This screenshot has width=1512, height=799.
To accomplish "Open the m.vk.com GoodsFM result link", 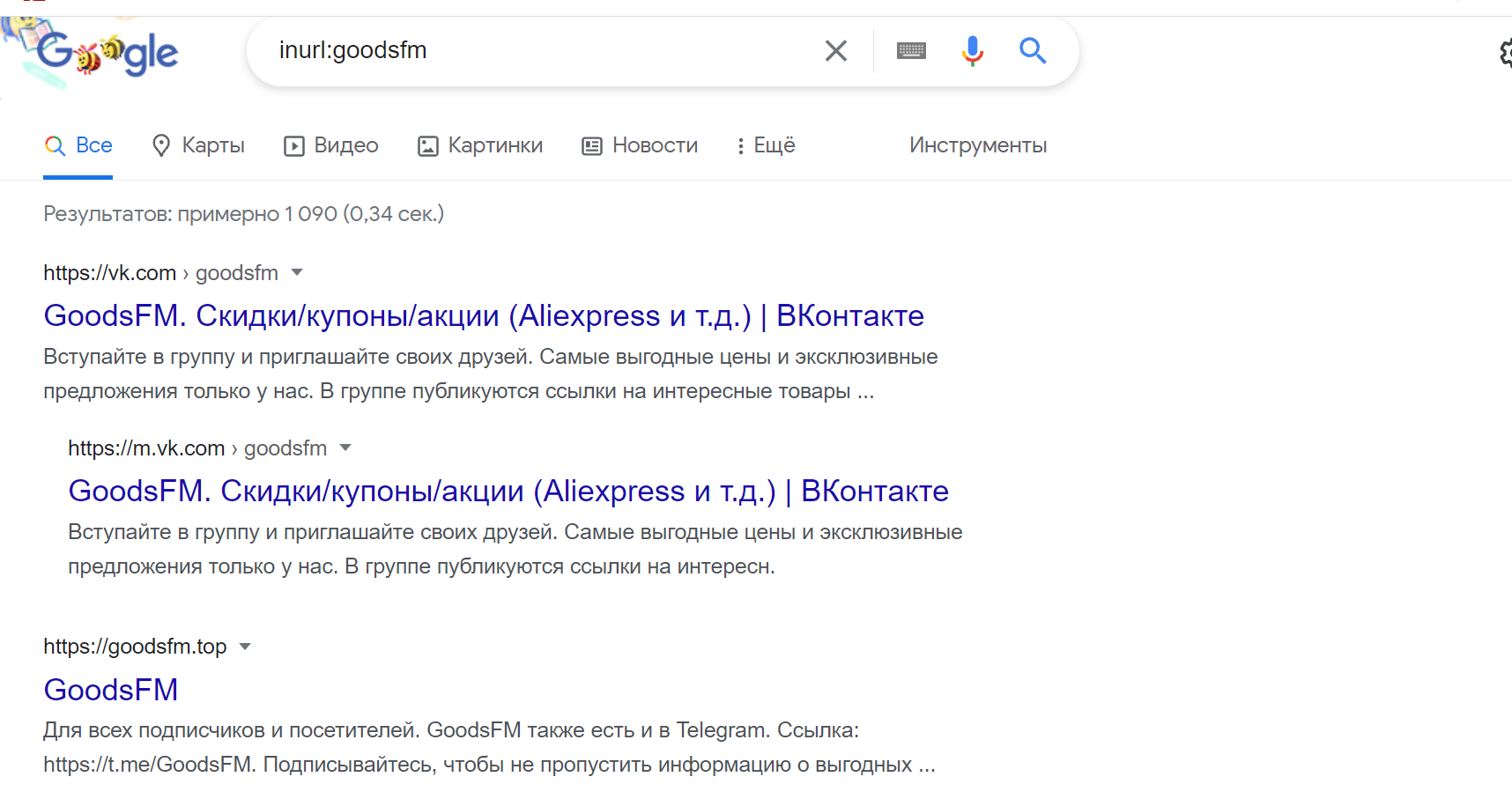I will pos(508,491).
